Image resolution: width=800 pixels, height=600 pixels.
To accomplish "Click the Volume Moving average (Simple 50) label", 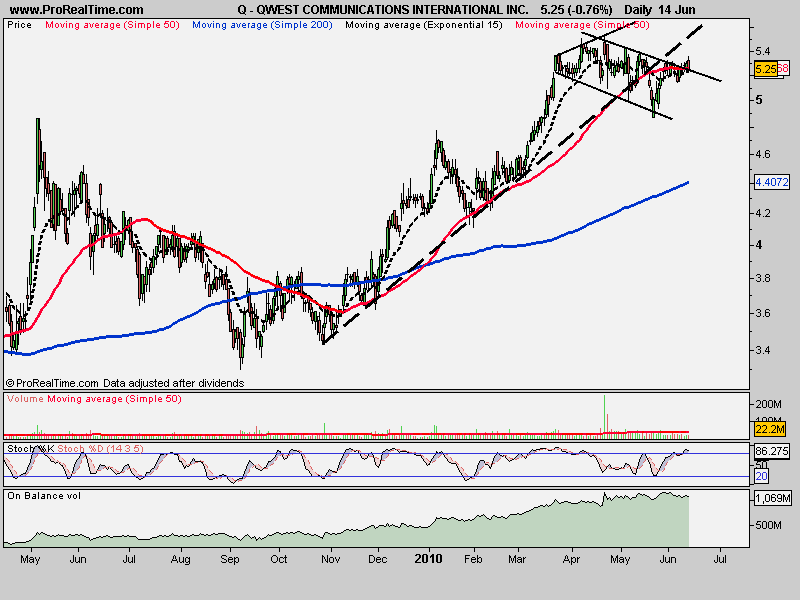I will pos(94,398).
